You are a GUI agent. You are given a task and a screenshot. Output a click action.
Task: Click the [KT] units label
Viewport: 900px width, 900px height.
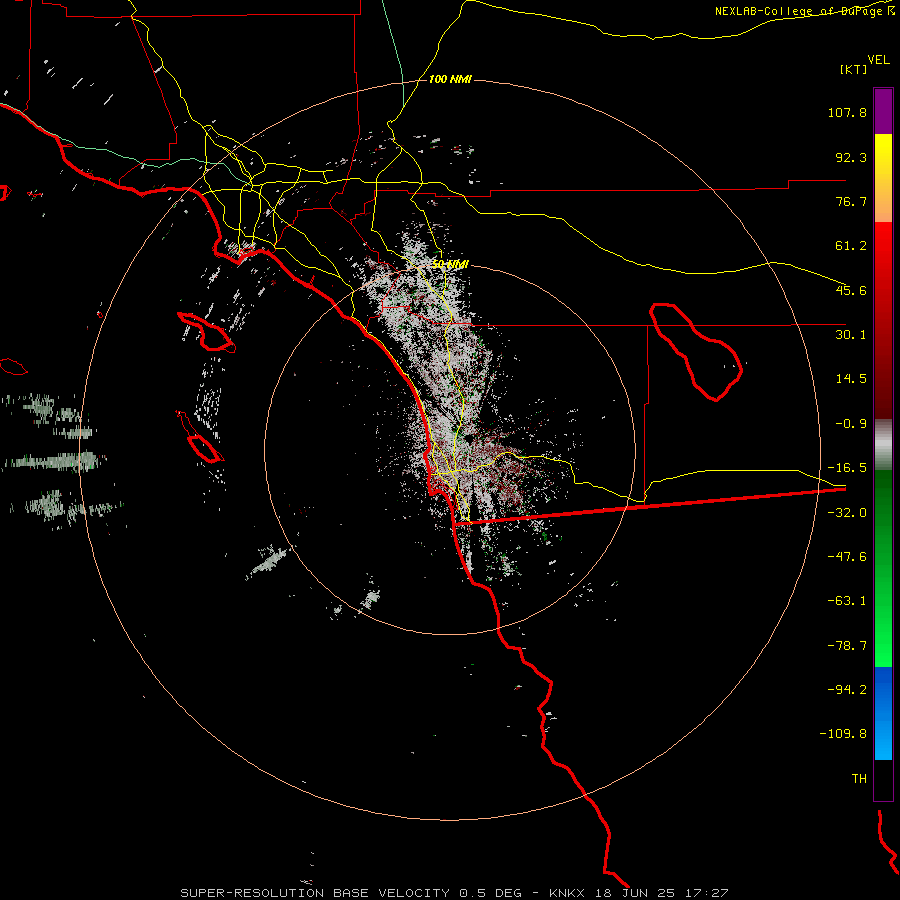pyautogui.click(x=853, y=69)
